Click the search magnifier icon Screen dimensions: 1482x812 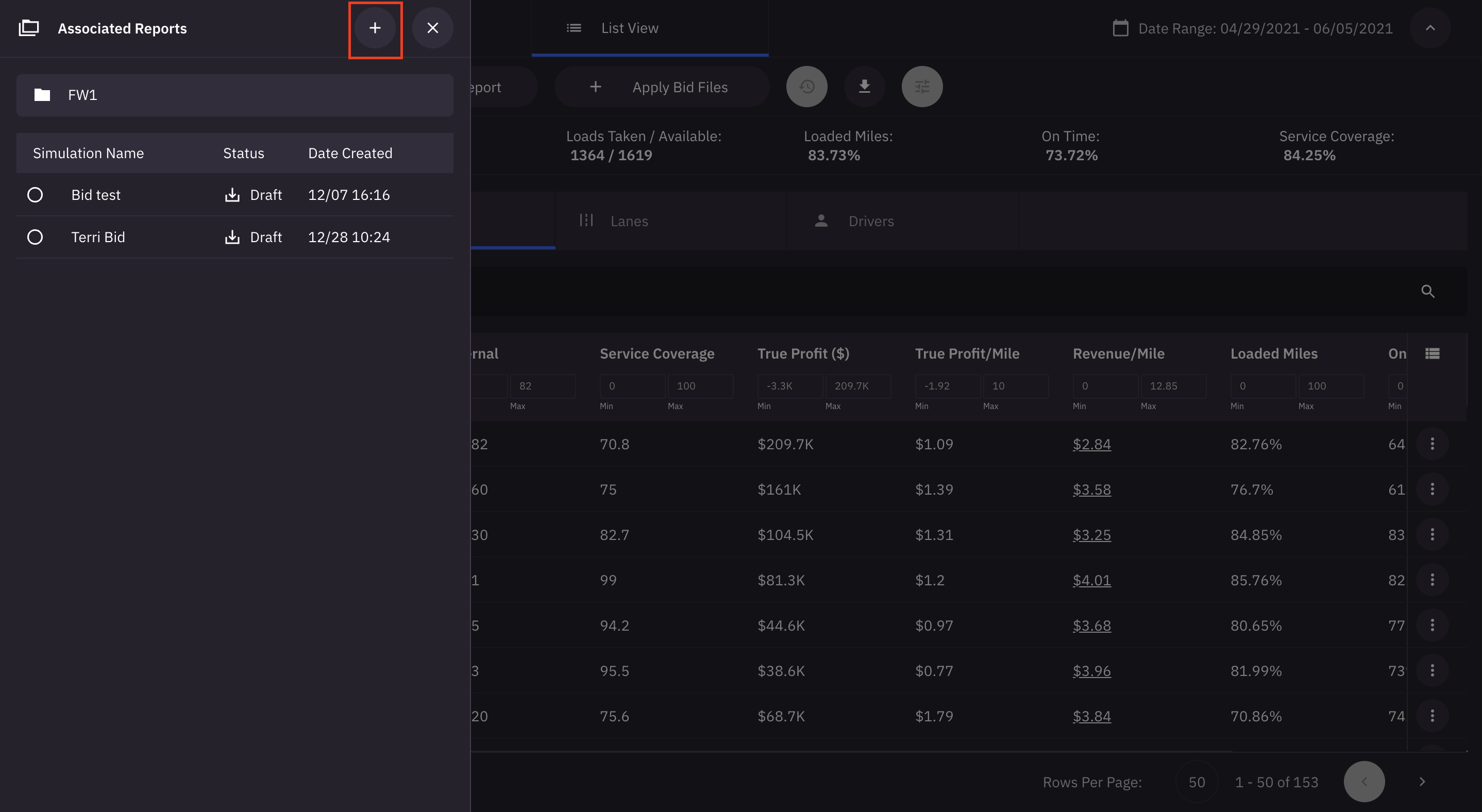pos(1427,292)
